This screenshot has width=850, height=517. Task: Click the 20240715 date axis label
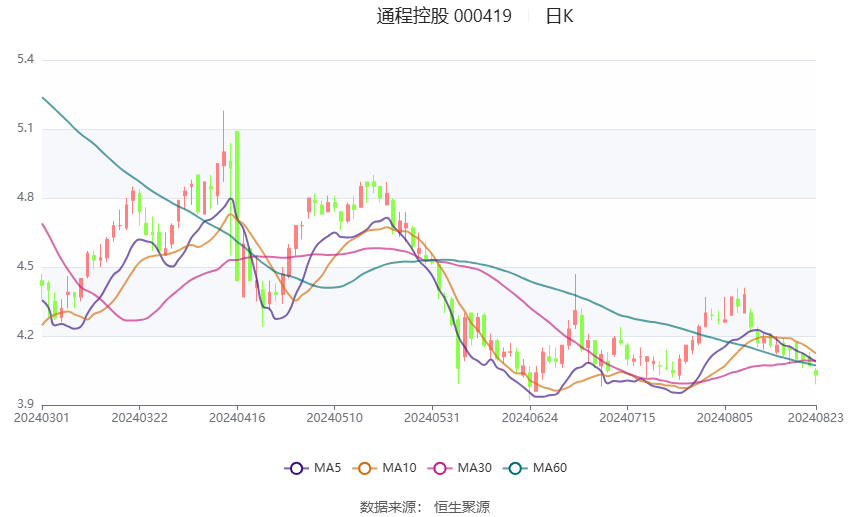point(627,418)
